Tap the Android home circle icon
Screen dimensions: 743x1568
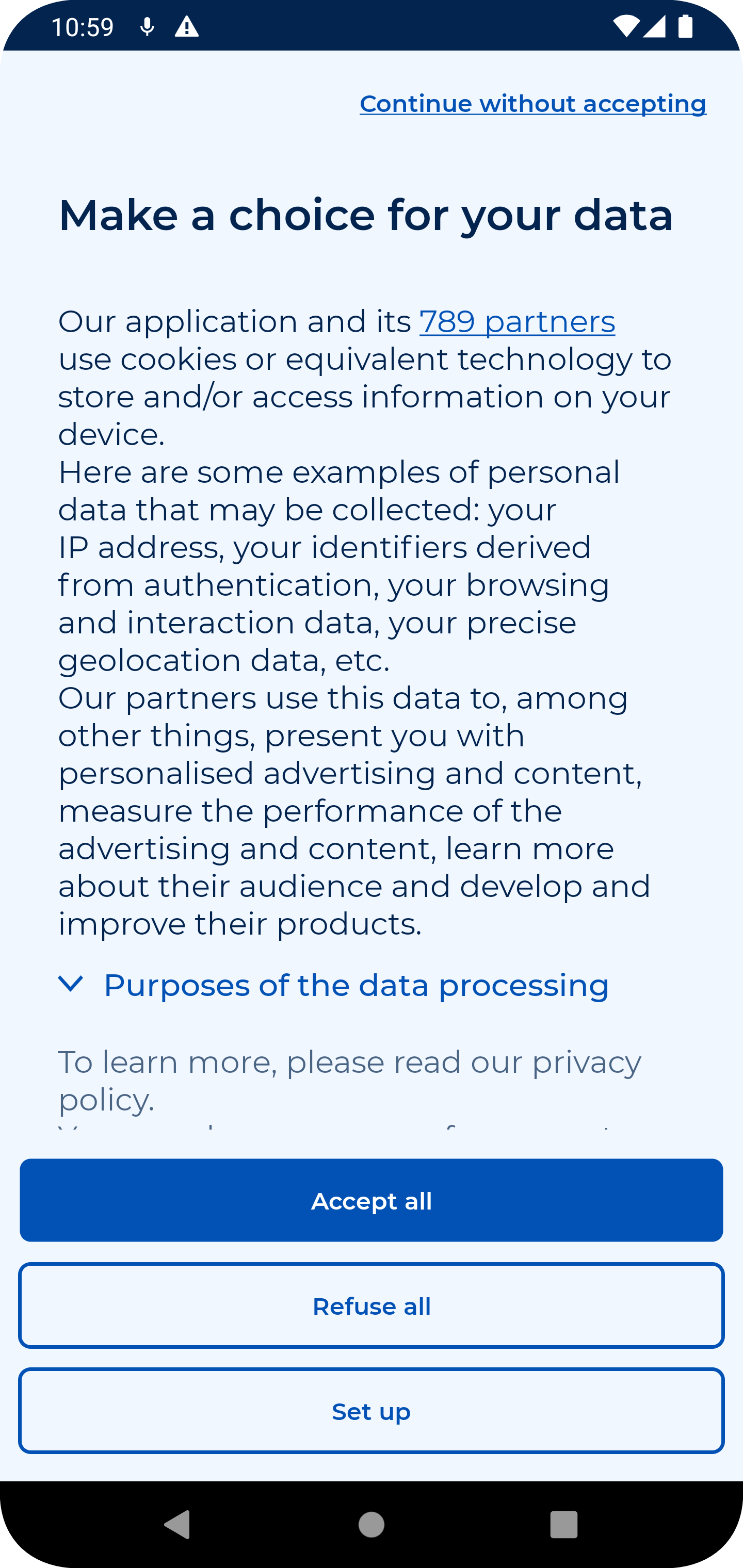coord(372,1525)
